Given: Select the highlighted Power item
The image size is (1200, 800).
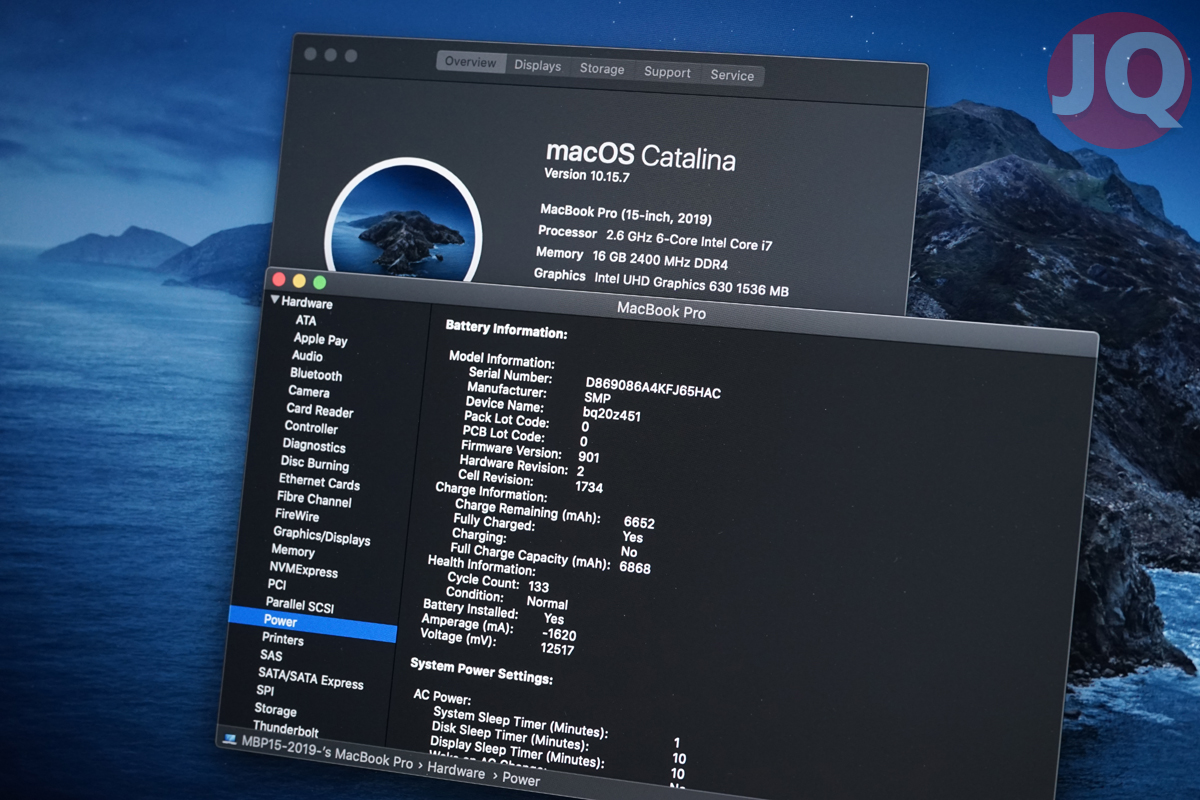Looking at the screenshot, I should pos(312,625).
